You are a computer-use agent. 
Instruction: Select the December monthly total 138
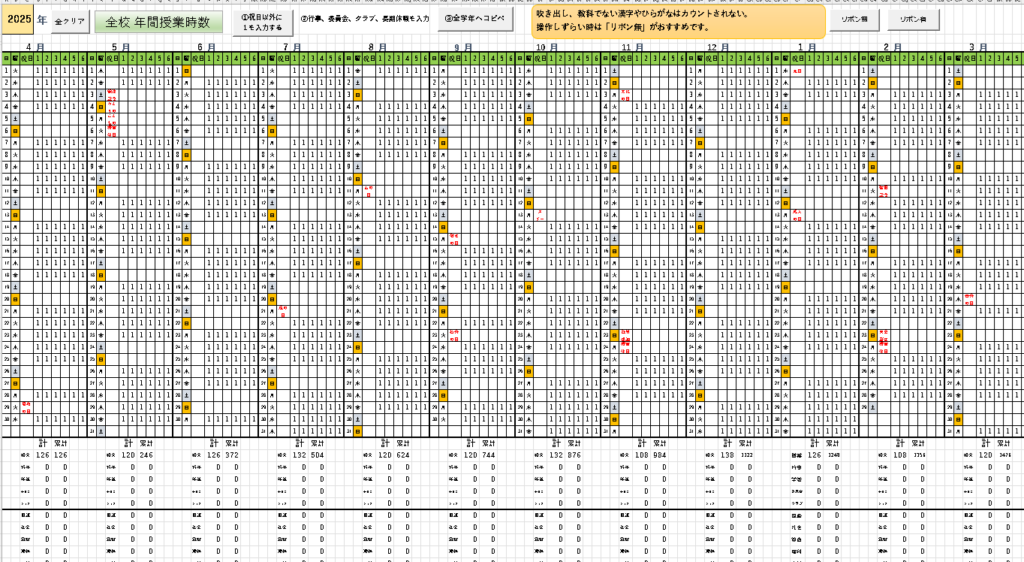tap(728, 455)
